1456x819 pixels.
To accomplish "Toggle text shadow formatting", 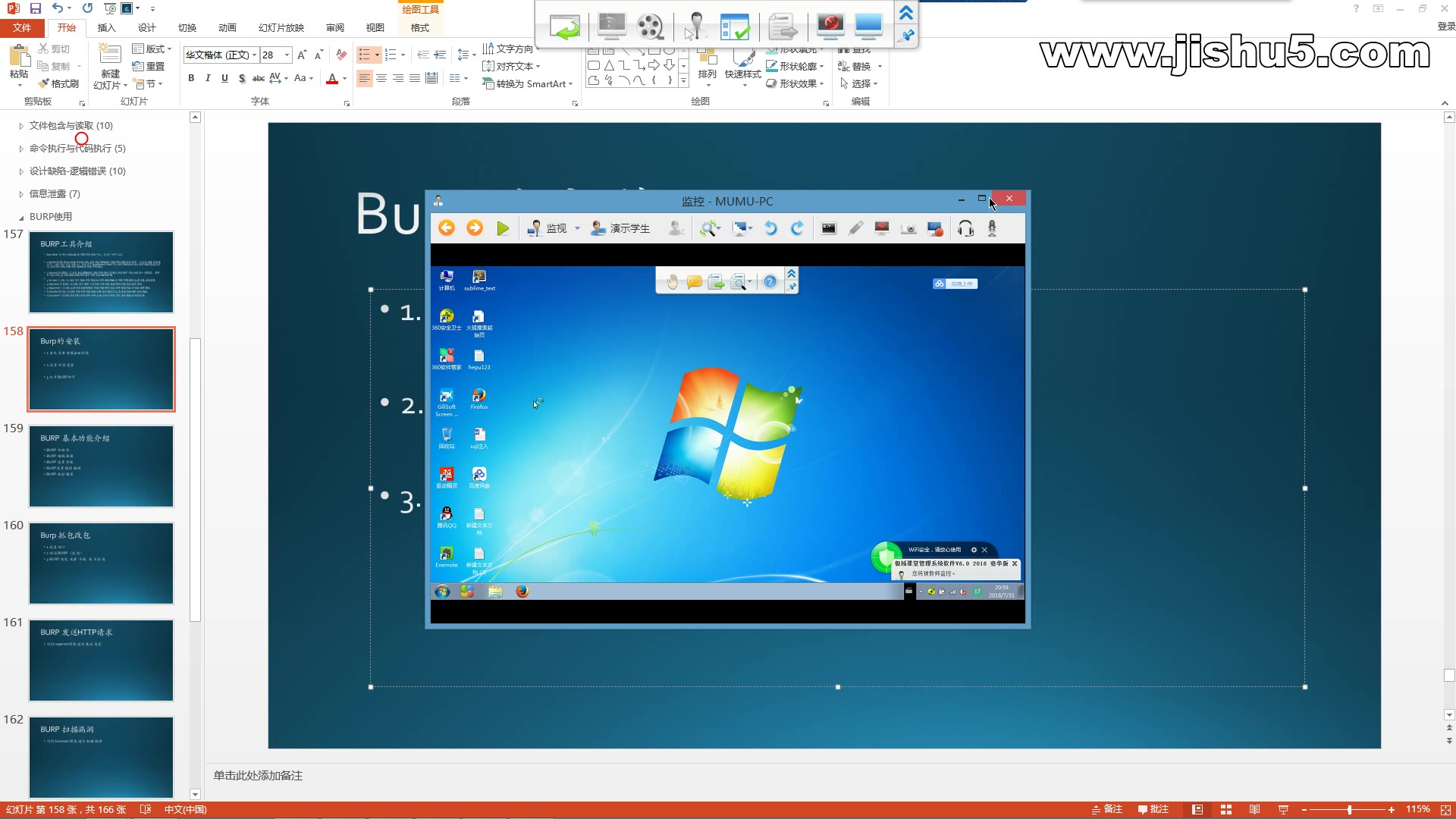I will pyautogui.click(x=241, y=78).
